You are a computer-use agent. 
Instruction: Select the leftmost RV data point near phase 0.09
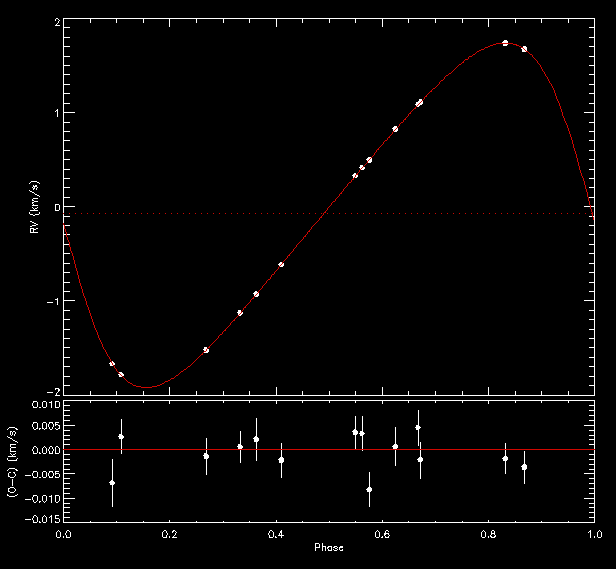(112, 364)
